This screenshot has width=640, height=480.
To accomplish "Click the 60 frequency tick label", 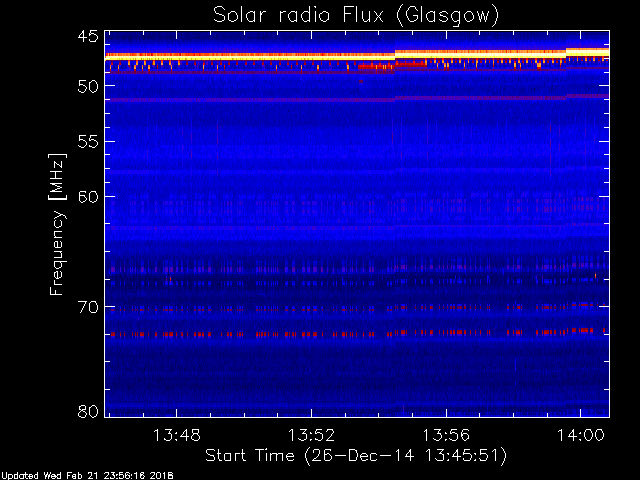I will pos(88,197).
